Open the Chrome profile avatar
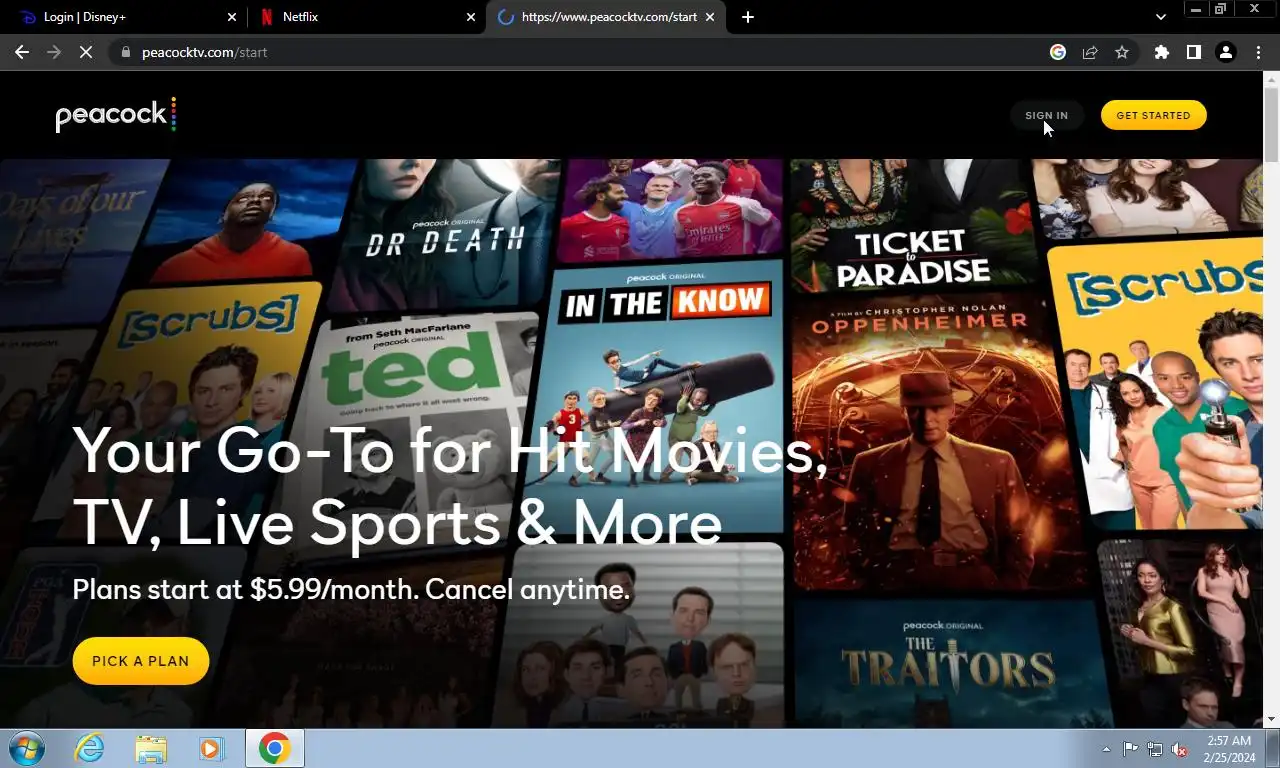This screenshot has width=1280, height=768. [x=1225, y=52]
